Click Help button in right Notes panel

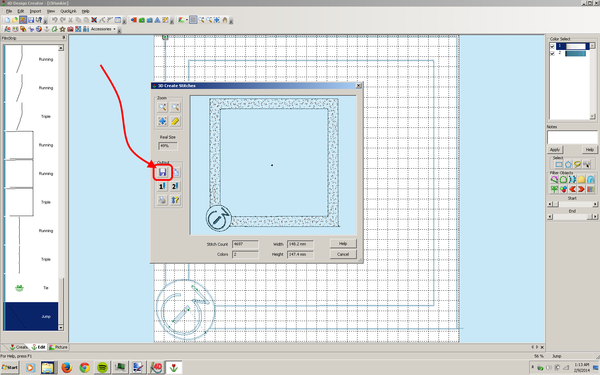[x=590, y=150]
